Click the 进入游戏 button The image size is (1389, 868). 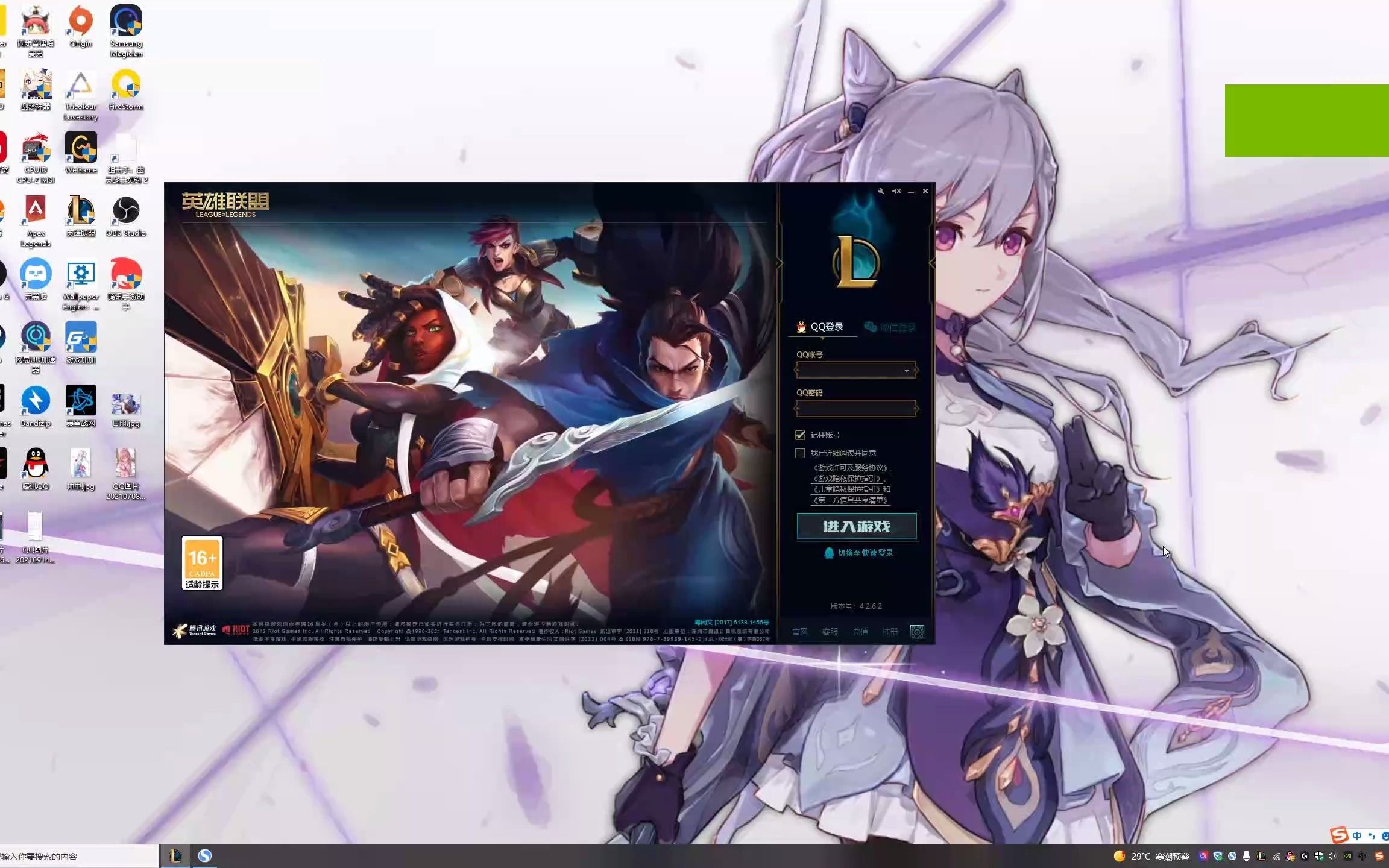(x=857, y=526)
